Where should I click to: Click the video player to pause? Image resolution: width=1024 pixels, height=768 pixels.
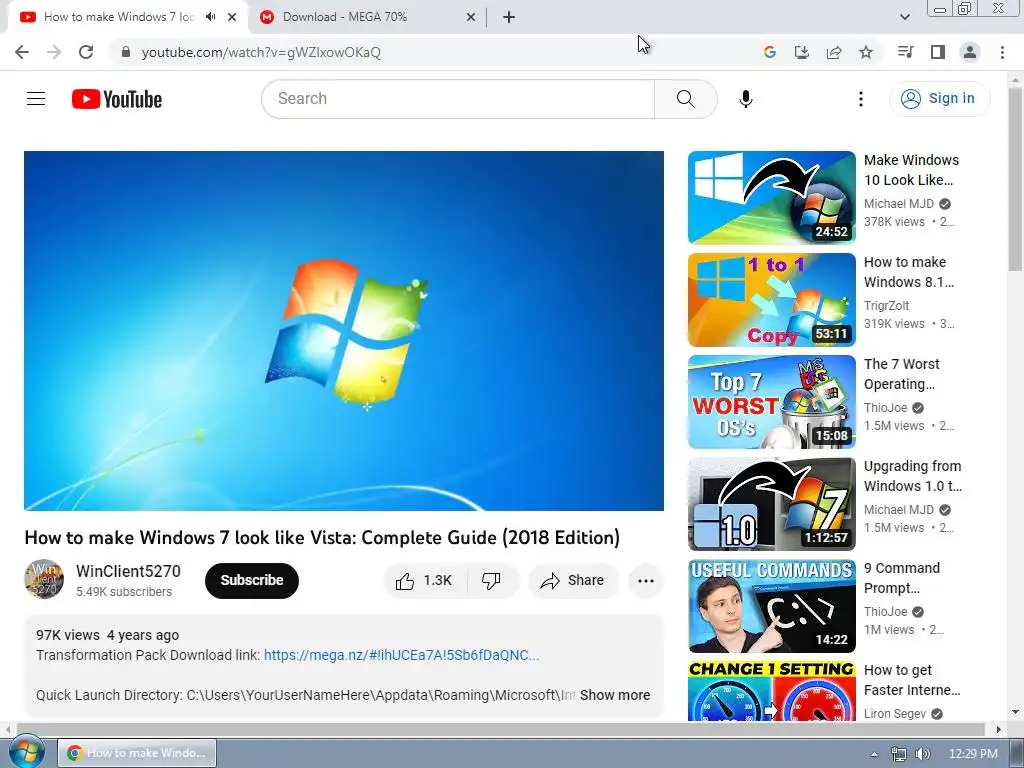344,330
